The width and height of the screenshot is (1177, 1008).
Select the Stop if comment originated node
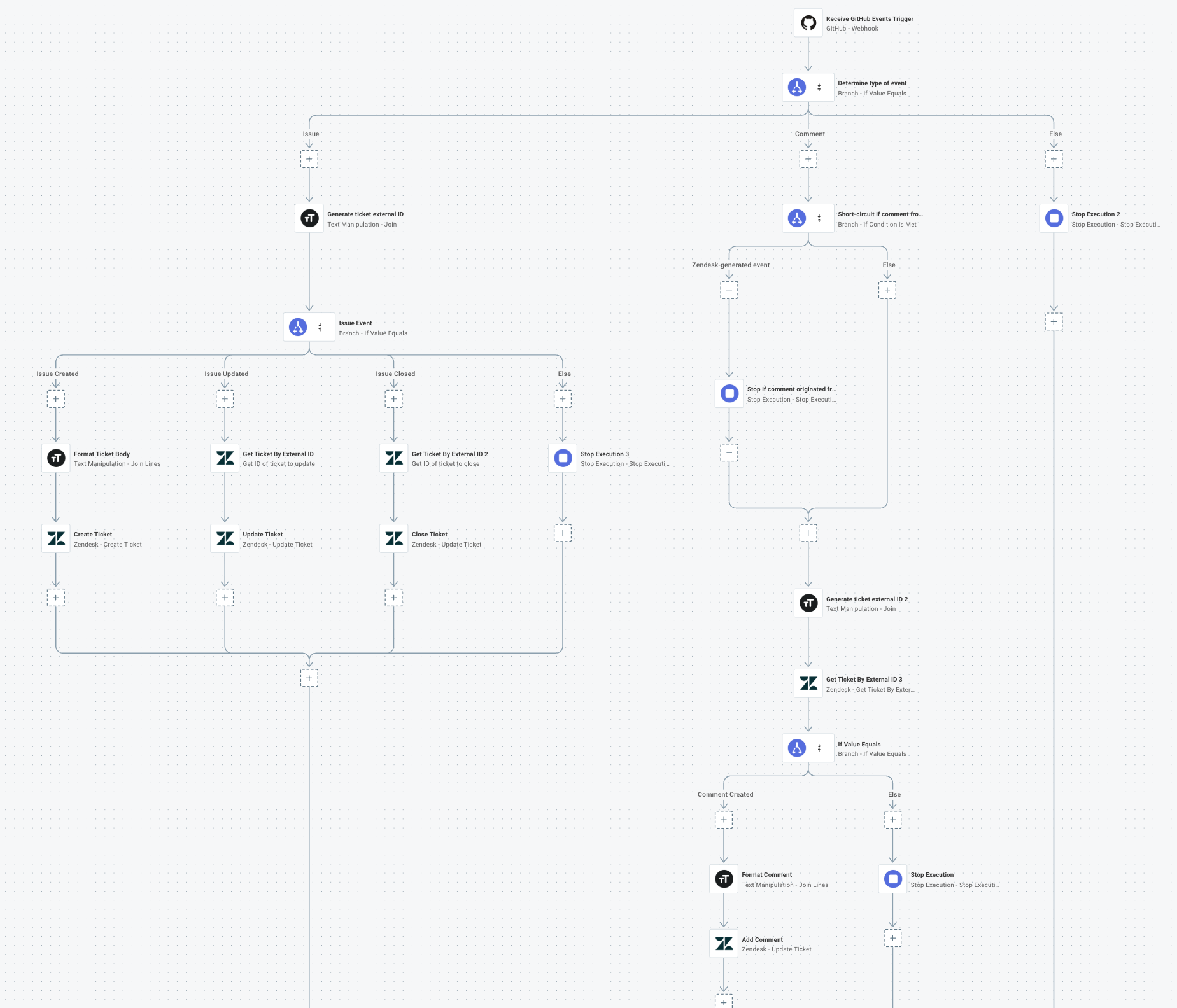pyautogui.click(x=730, y=394)
